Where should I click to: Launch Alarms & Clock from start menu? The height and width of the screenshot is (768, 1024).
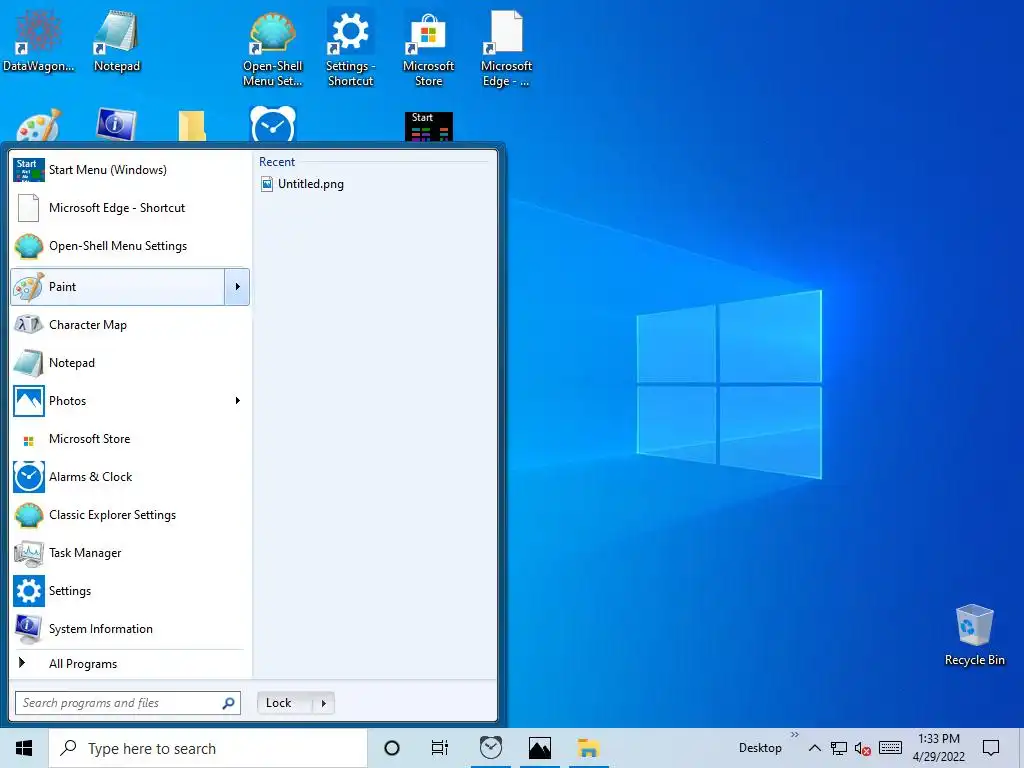click(130, 477)
